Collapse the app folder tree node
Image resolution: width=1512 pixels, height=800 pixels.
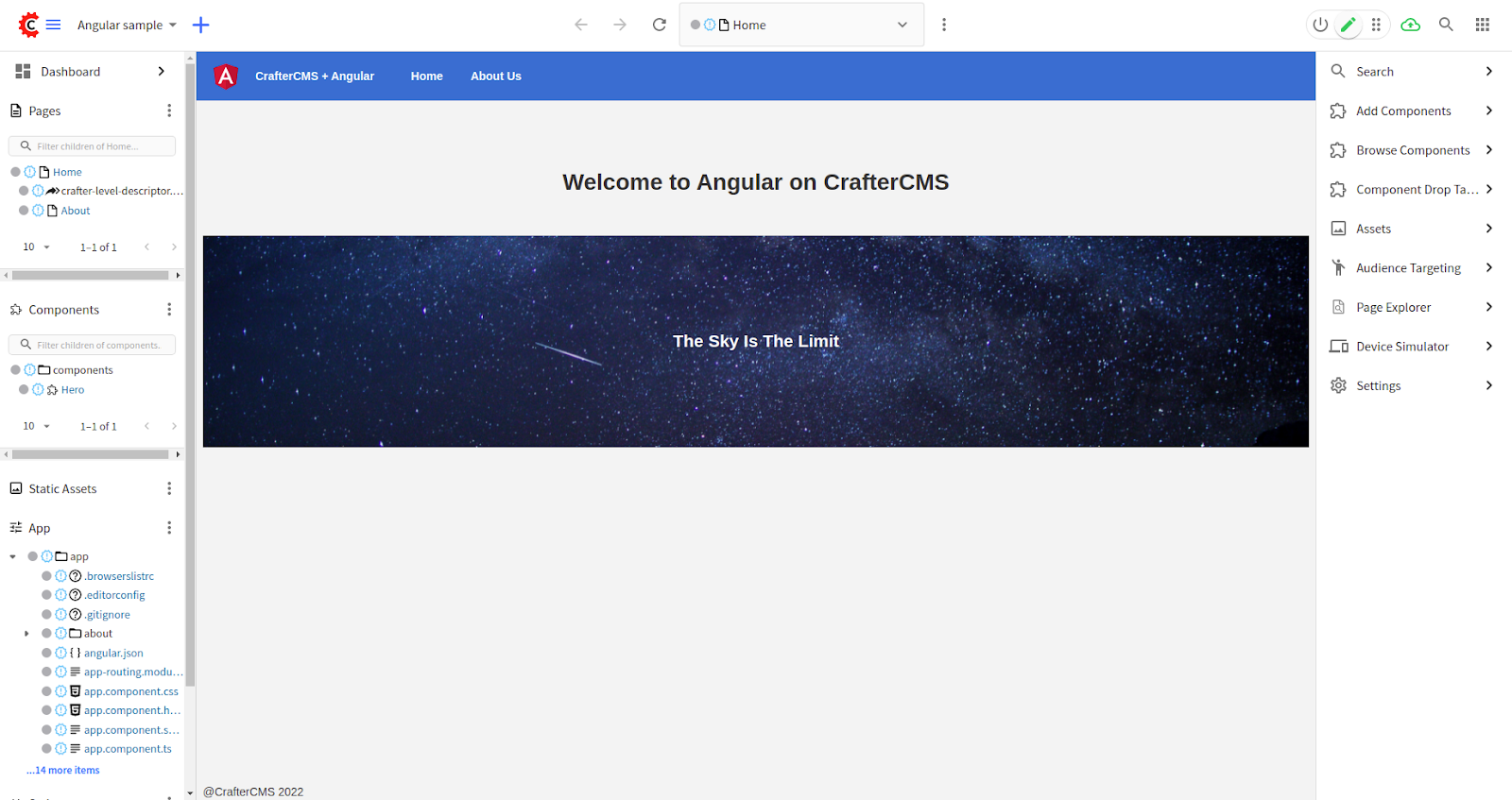(x=13, y=556)
